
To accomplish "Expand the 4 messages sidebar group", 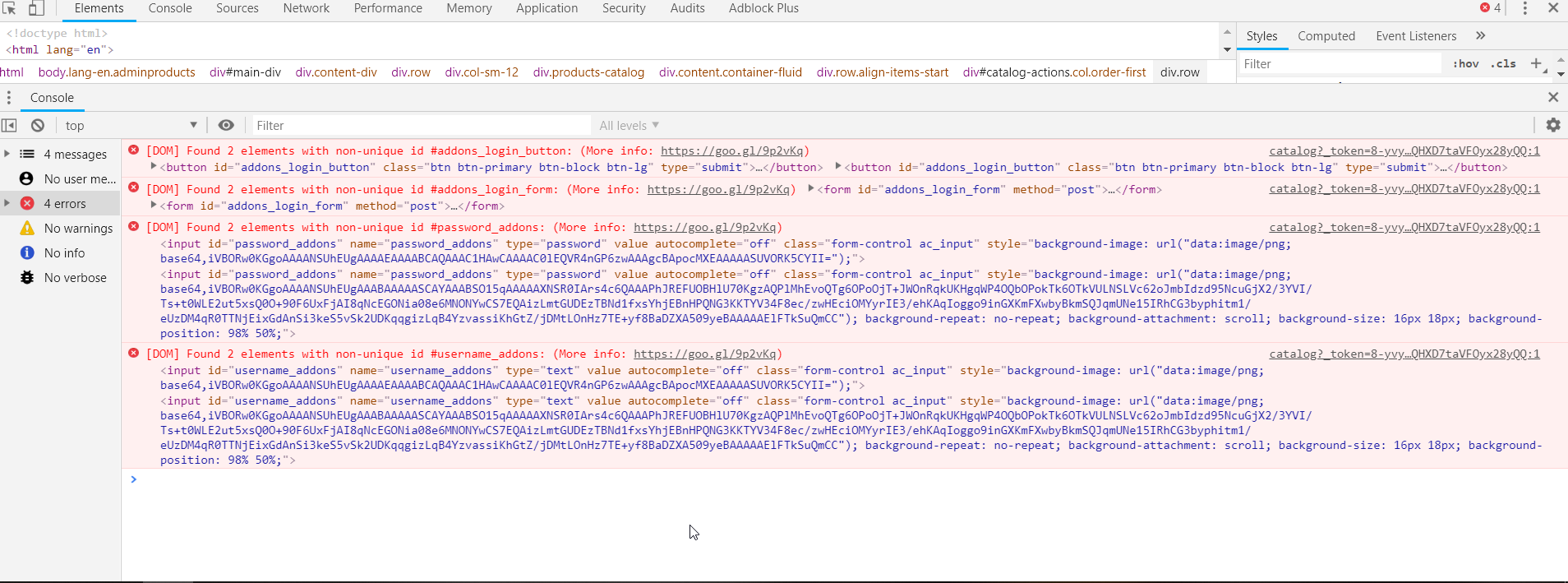I will (7, 154).
